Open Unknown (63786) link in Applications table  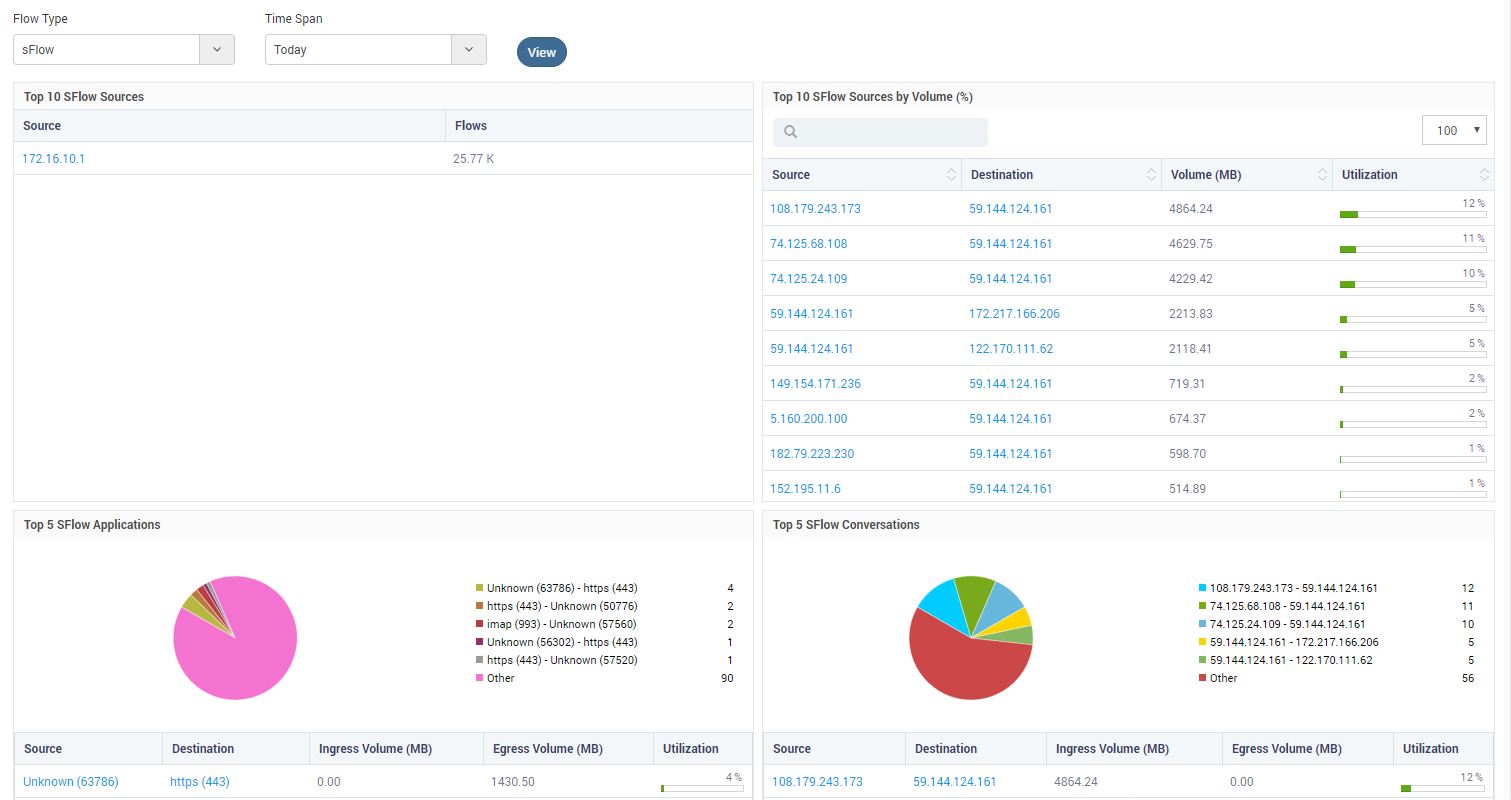[x=71, y=782]
